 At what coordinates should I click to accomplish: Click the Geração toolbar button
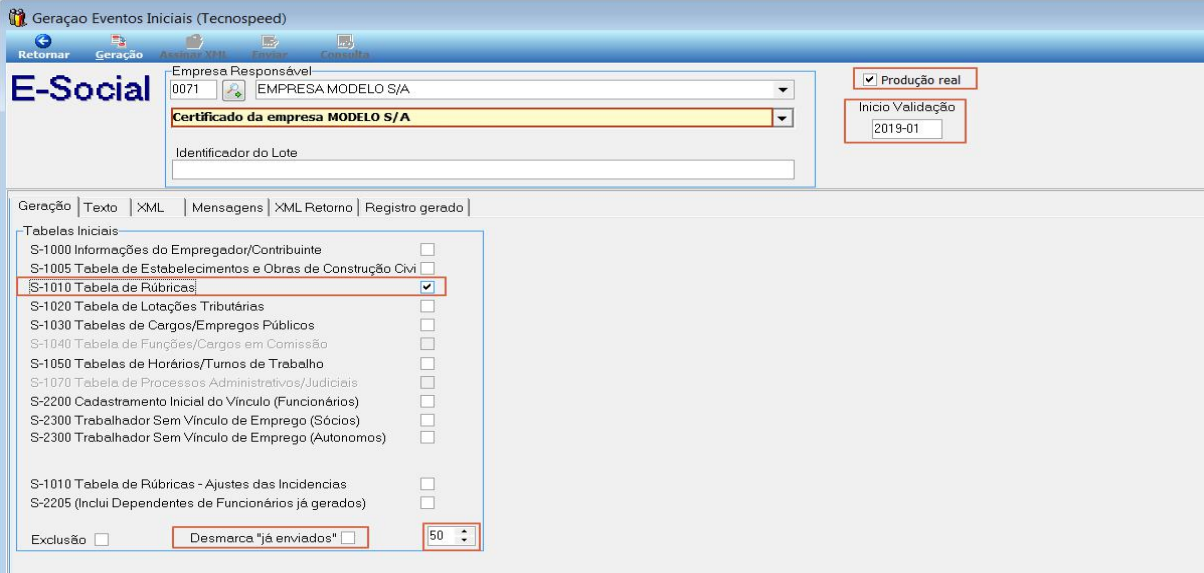coord(118,47)
